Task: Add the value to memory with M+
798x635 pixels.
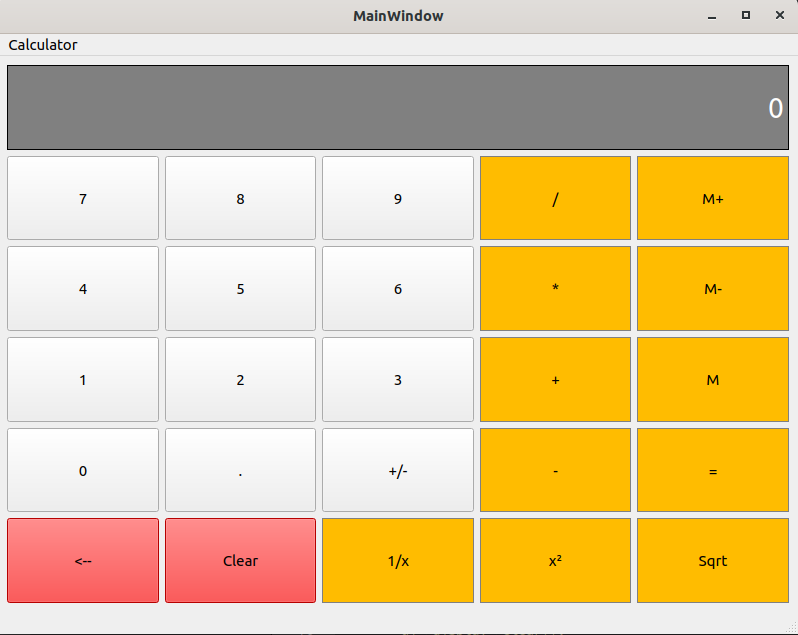Action: 713,198
